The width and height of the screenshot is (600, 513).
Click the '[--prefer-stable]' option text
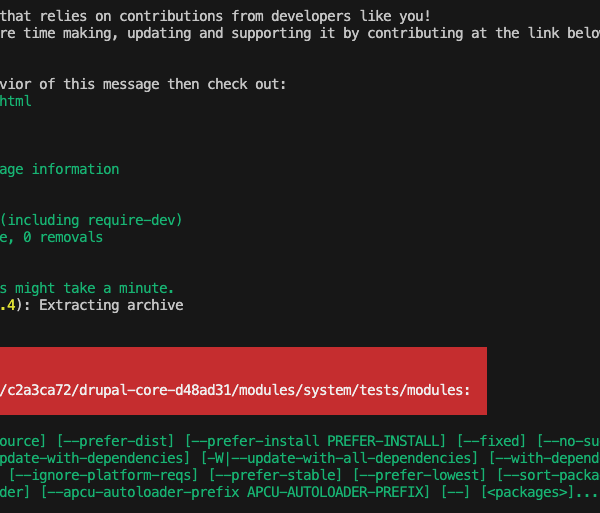[276, 475]
